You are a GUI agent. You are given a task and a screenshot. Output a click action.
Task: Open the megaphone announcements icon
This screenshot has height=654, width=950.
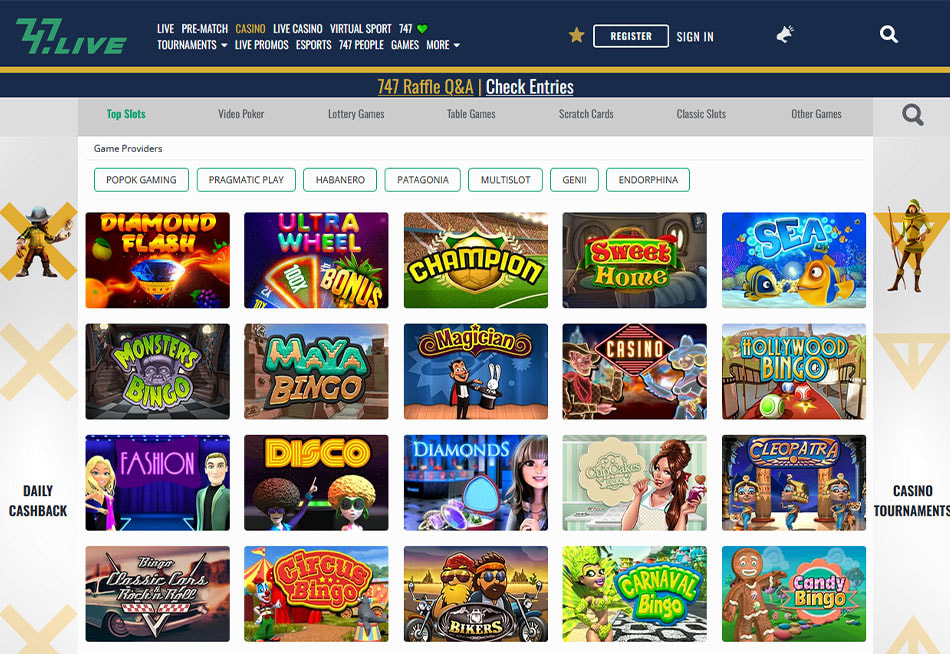(785, 35)
